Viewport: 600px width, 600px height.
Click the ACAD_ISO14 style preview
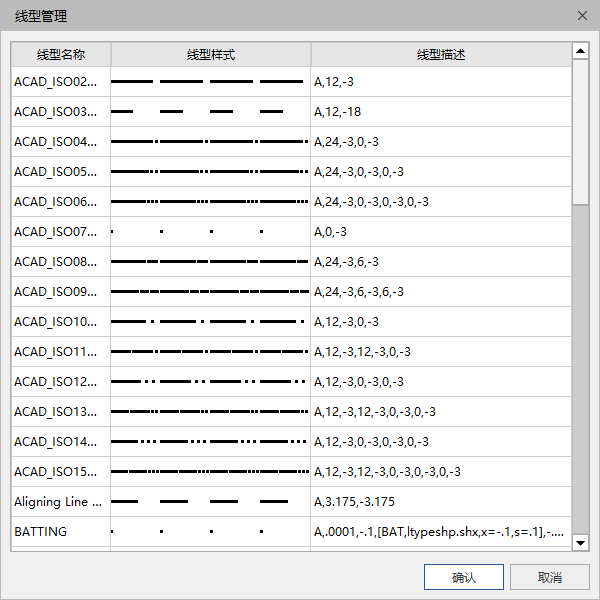coord(210,442)
